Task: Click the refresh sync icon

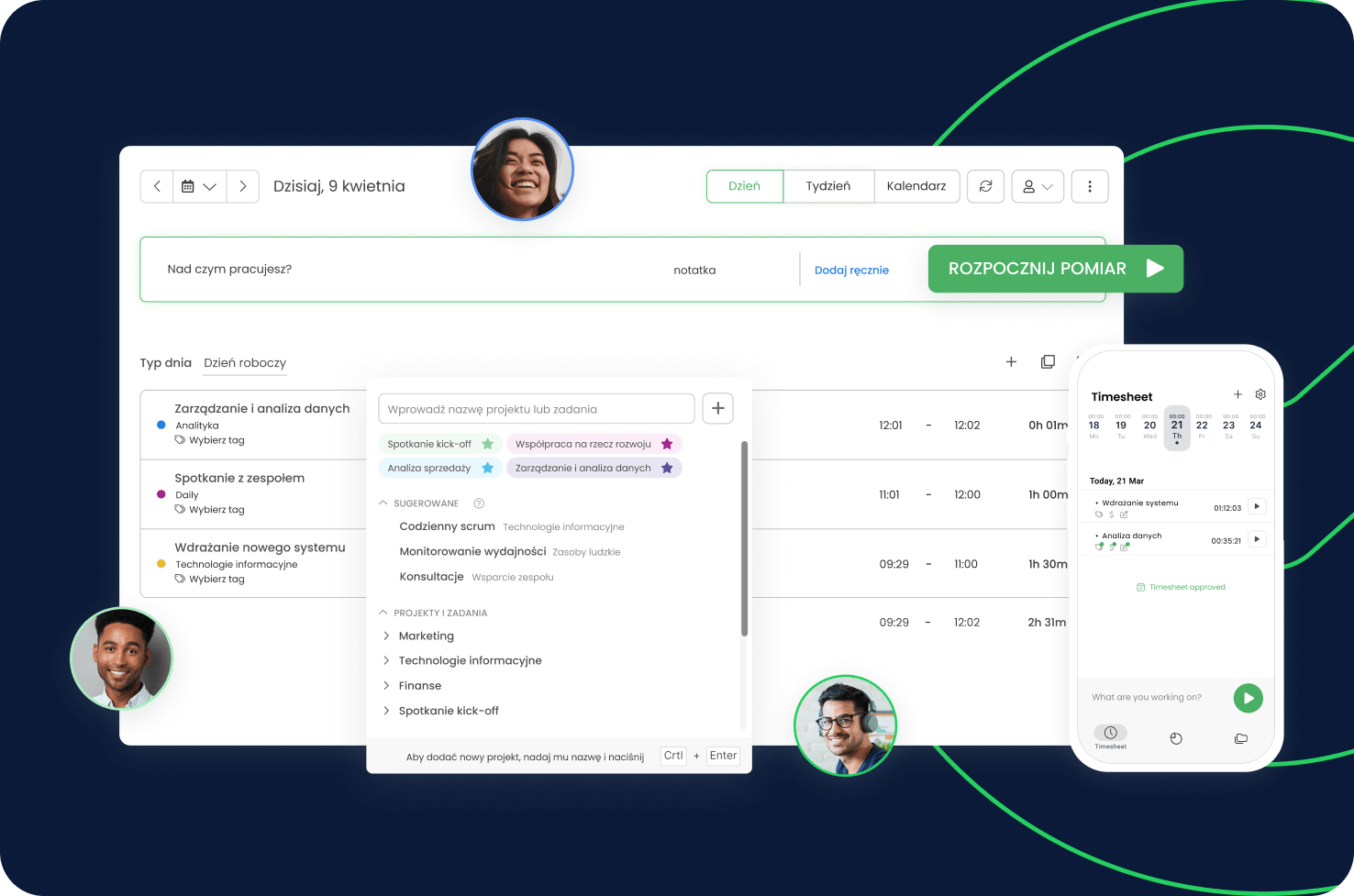Action: click(985, 186)
